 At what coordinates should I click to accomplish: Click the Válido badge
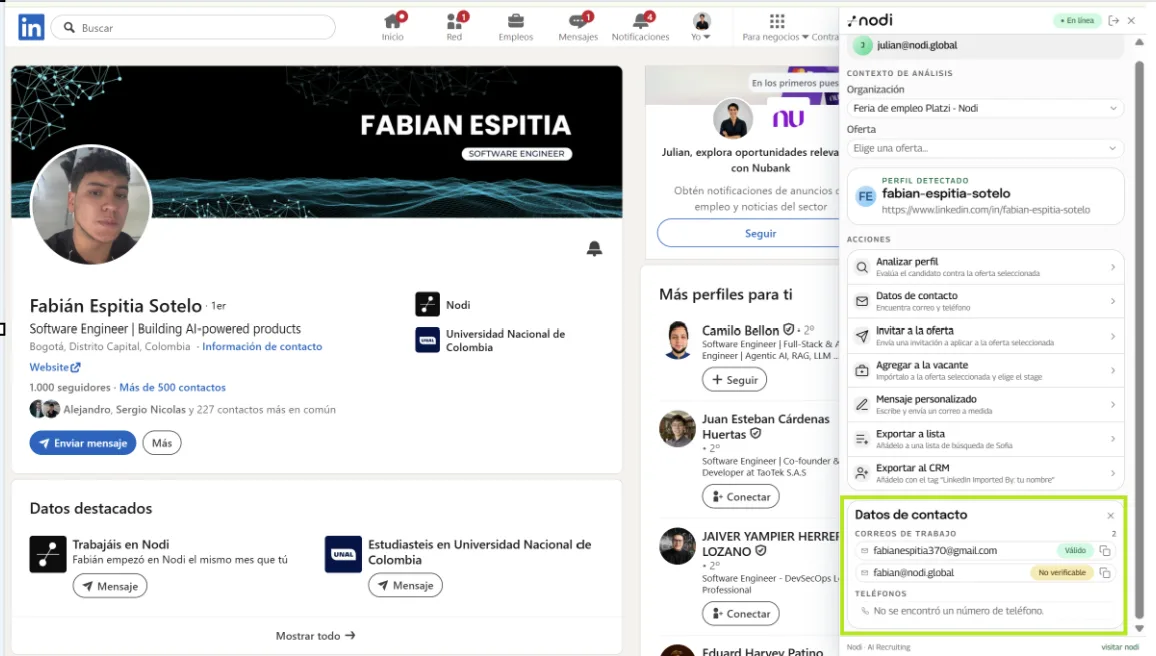click(x=1074, y=551)
